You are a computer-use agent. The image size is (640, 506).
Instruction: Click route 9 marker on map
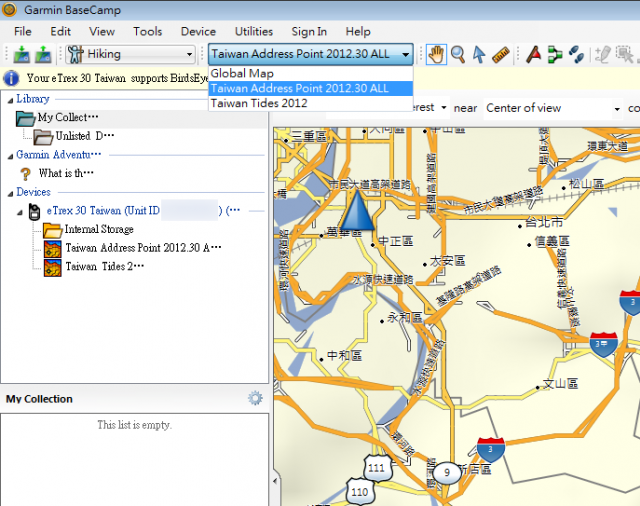(x=447, y=473)
